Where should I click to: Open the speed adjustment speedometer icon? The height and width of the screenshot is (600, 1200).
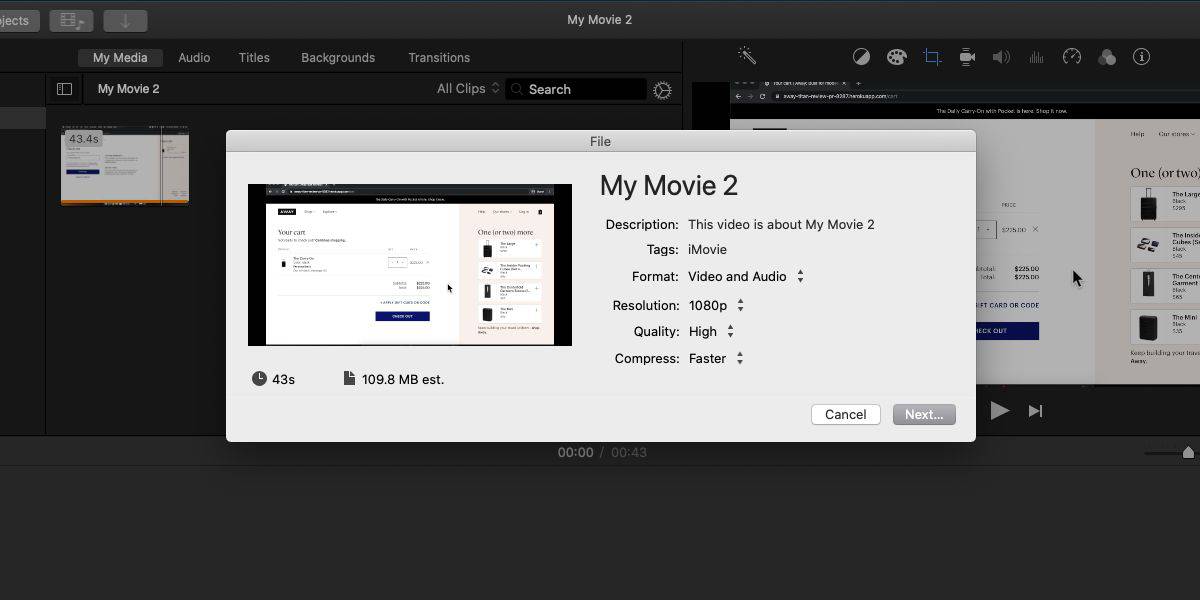pos(1072,57)
